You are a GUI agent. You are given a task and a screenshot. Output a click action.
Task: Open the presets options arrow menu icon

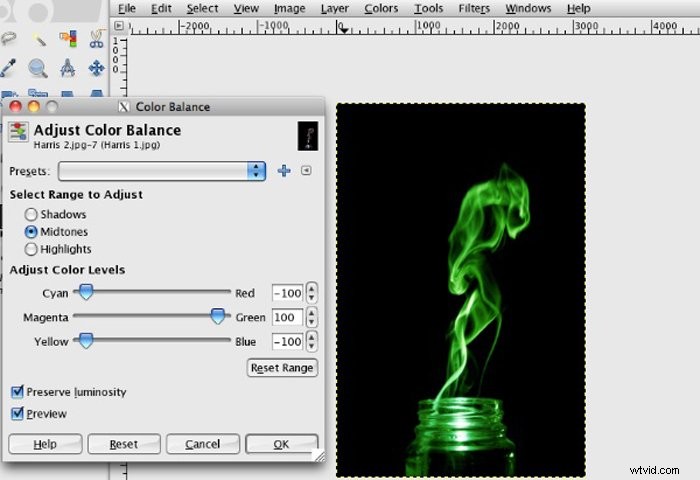306,170
